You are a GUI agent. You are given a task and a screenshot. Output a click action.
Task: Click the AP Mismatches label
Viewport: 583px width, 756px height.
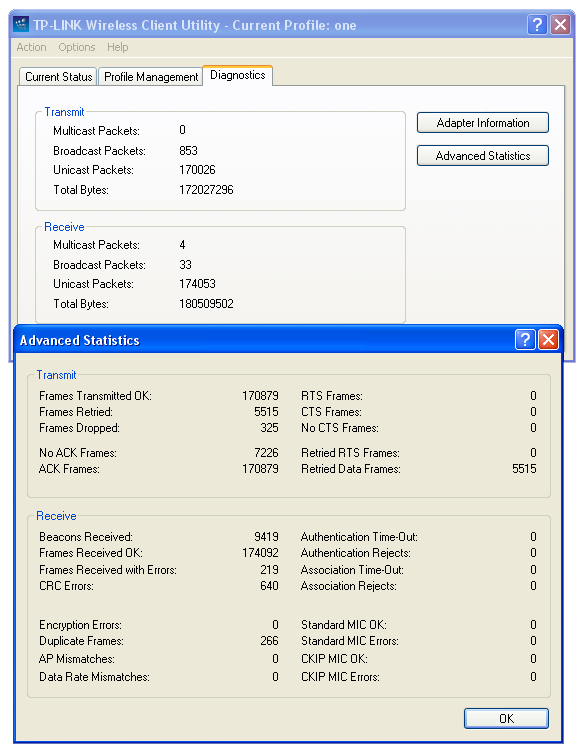click(x=77, y=659)
